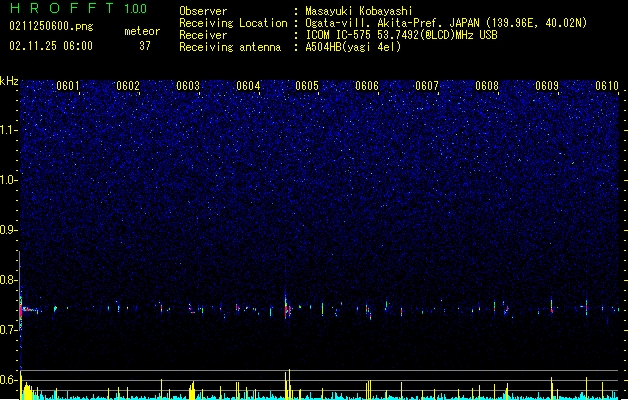Image resolution: width=629 pixels, height=400 pixels.
Task: Click the 0604 time marker
Action: click(x=248, y=86)
